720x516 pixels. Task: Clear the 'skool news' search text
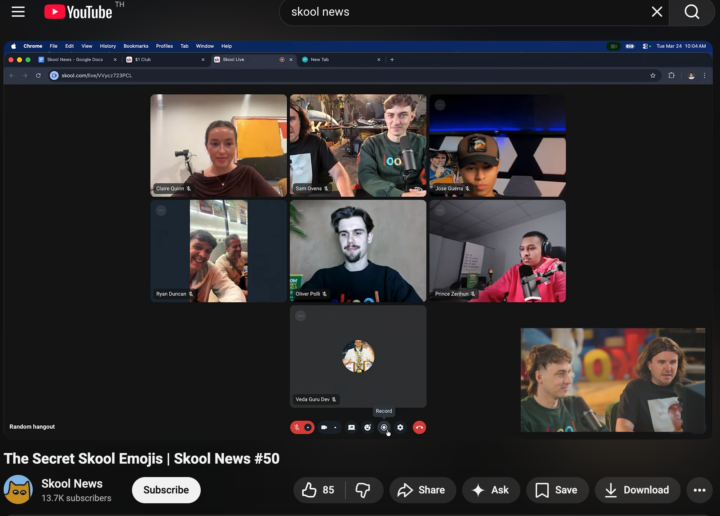(657, 12)
